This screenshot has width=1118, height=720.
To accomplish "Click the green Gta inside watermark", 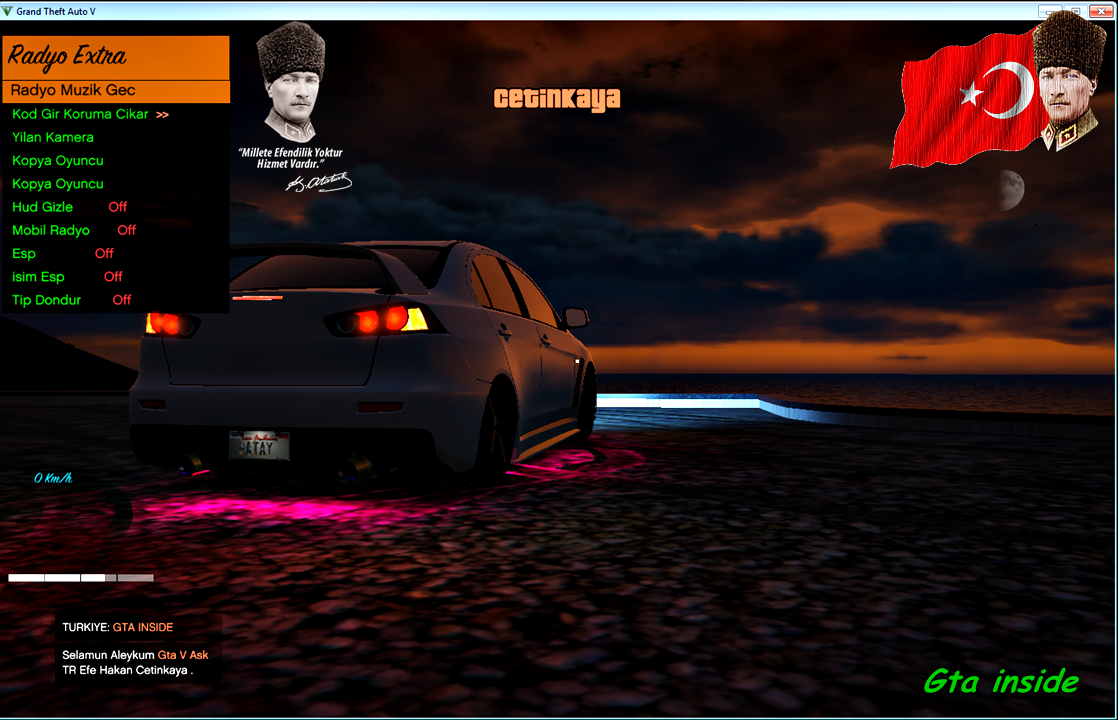I will tap(1000, 682).
